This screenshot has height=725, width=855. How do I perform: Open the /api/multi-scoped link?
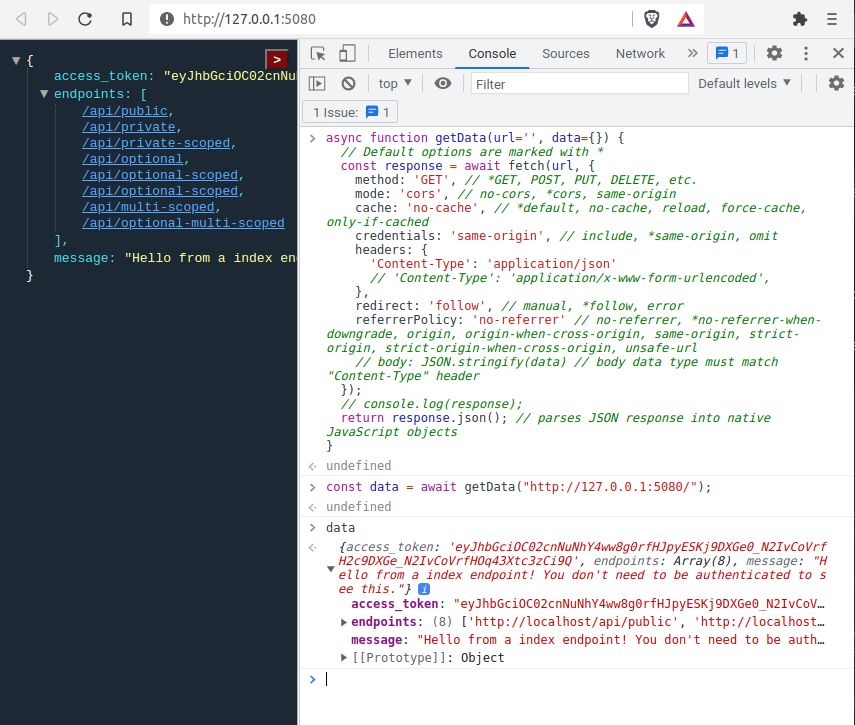click(x=148, y=207)
